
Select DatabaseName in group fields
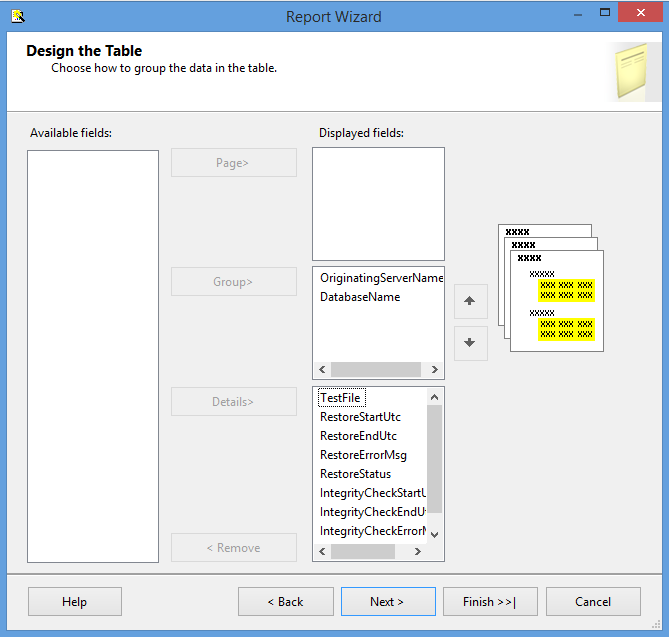(360, 297)
